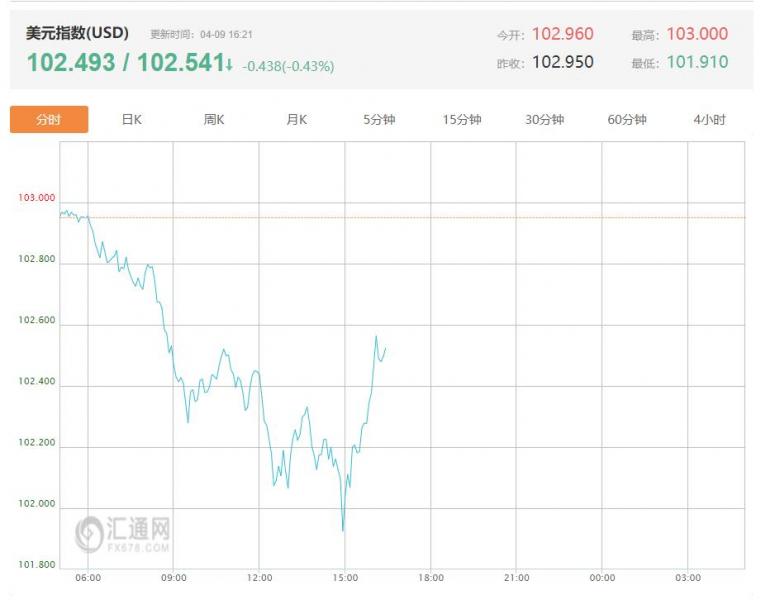Choose the 30分钟 interval tab
Viewport: 775px width, 600px height.
tap(544, 120)
